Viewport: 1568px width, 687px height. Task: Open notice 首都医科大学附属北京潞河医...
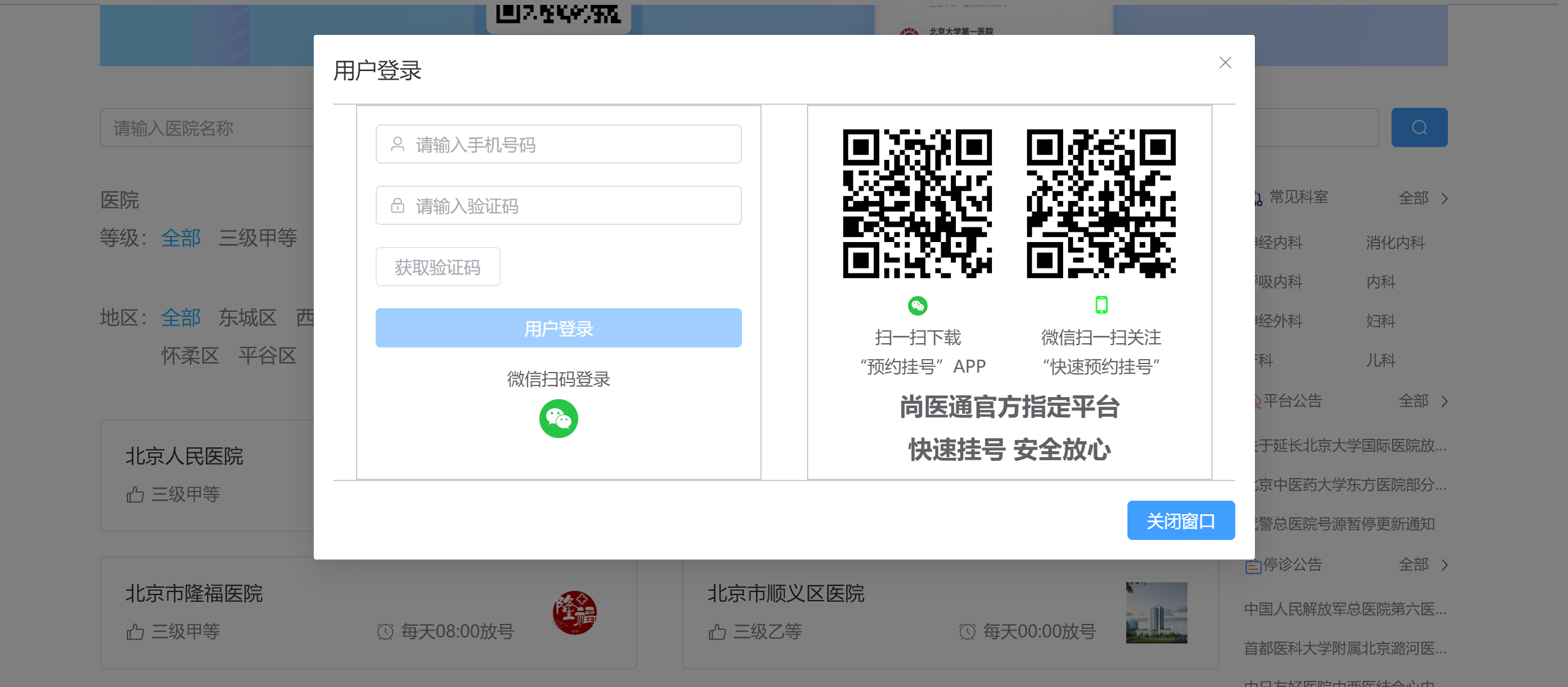pos(1345,648)
